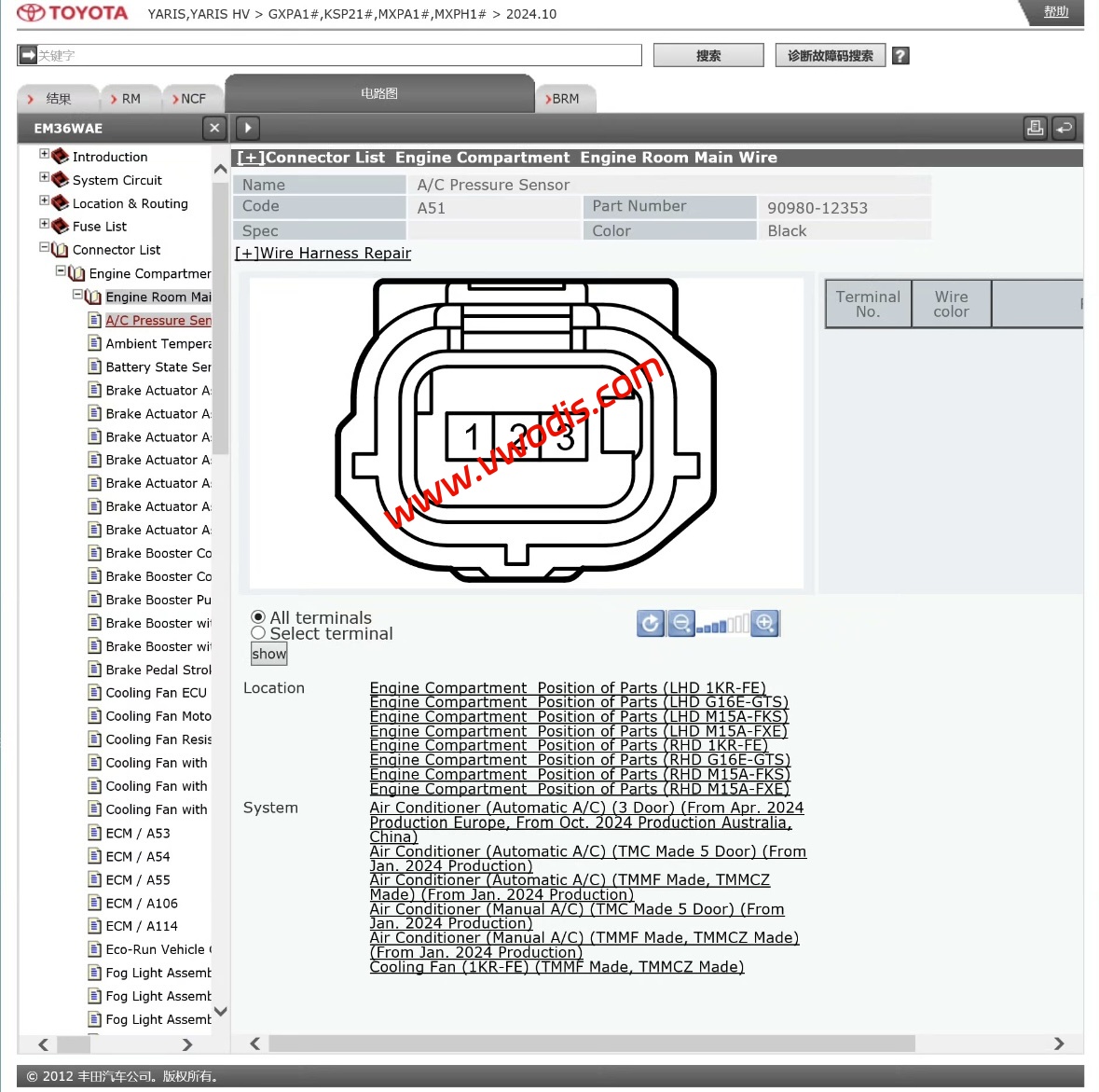The width and height of the screenshot is (1099, 1092).
Task: Click the return arrow icon in toolbar
Action: click(1064, 129)
